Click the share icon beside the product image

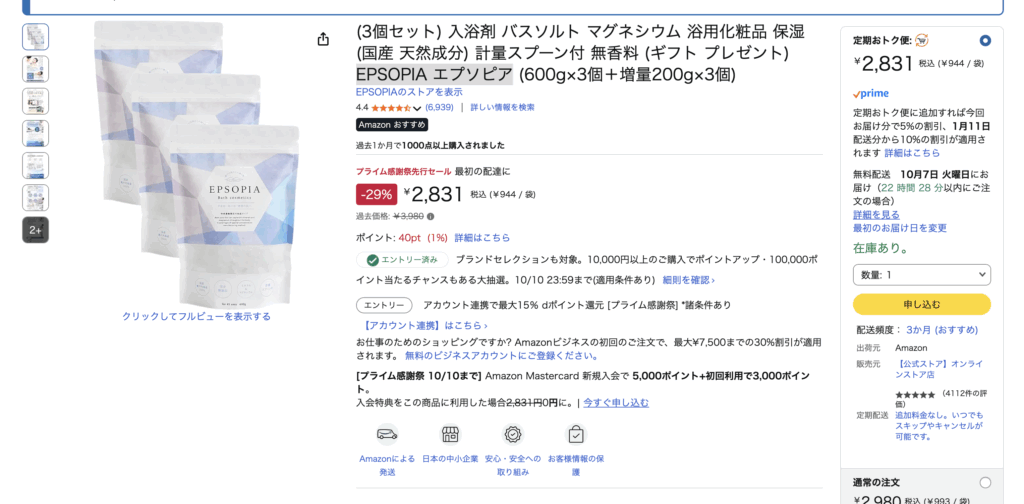pyautogui.click(x=323, y=39)
